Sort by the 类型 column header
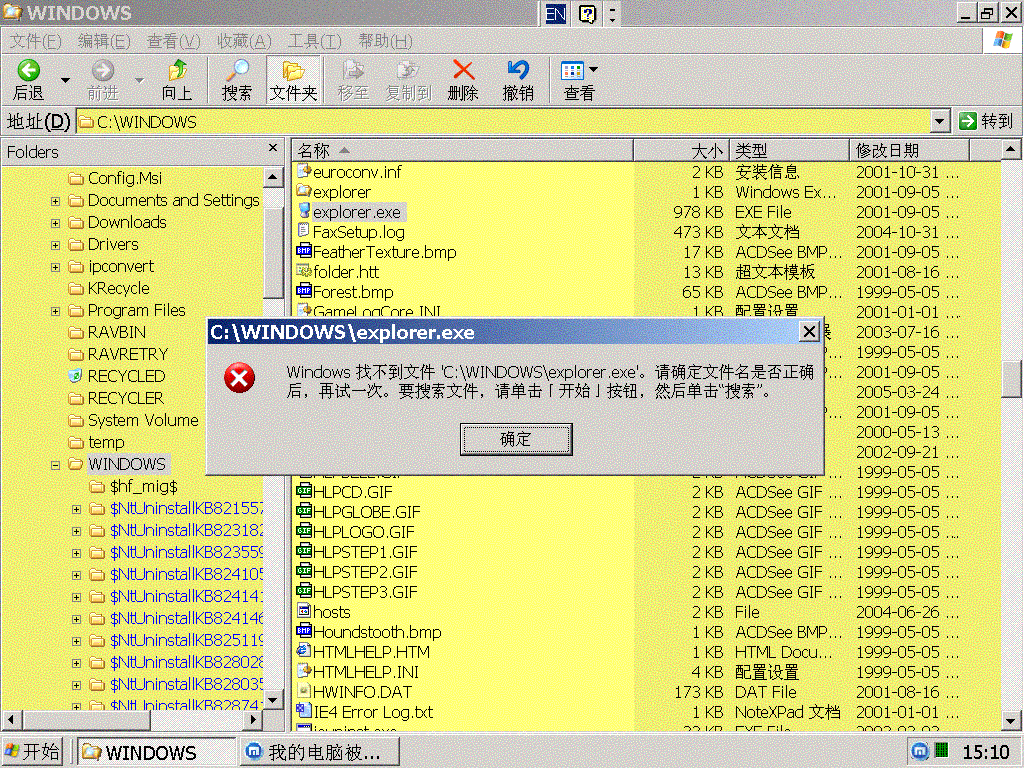This screenshot has height=768, width=1024. coord(788,151)
